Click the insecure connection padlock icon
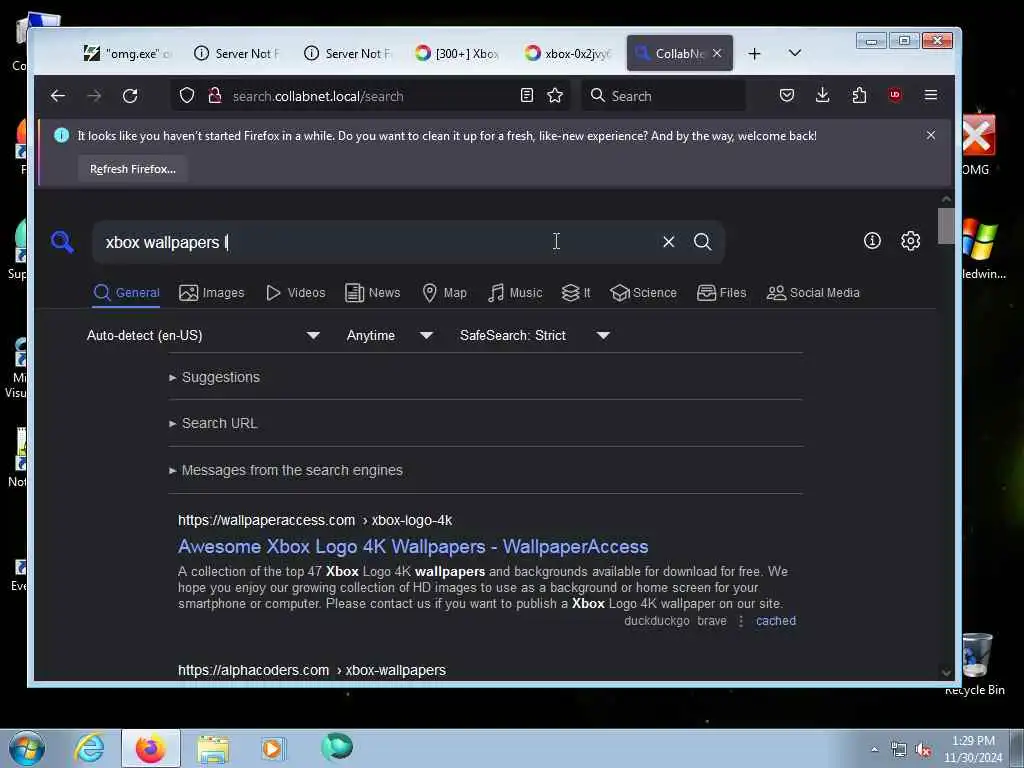 [214, 96]
